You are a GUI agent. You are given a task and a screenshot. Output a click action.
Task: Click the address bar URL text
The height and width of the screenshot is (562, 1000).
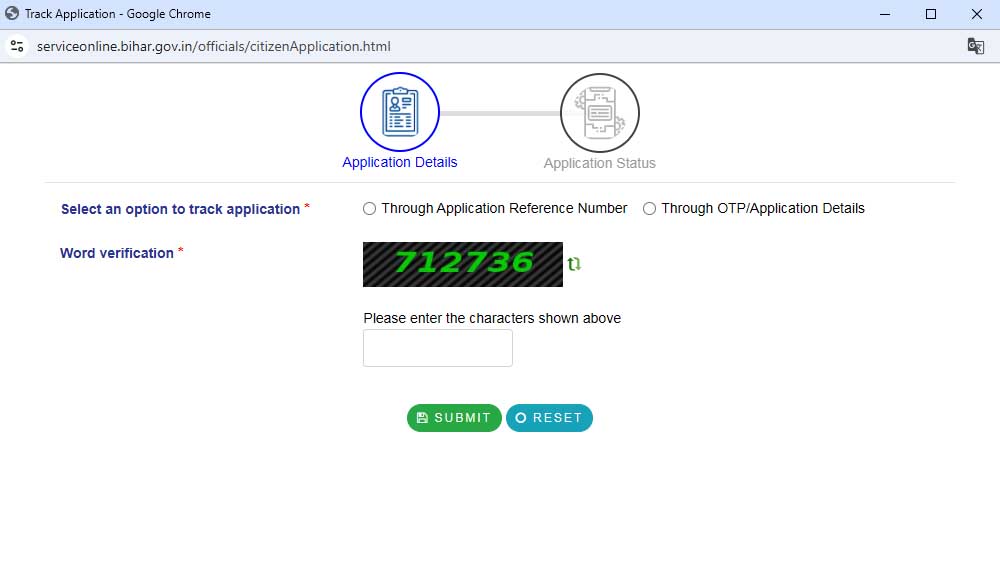(x=214, y=47)
